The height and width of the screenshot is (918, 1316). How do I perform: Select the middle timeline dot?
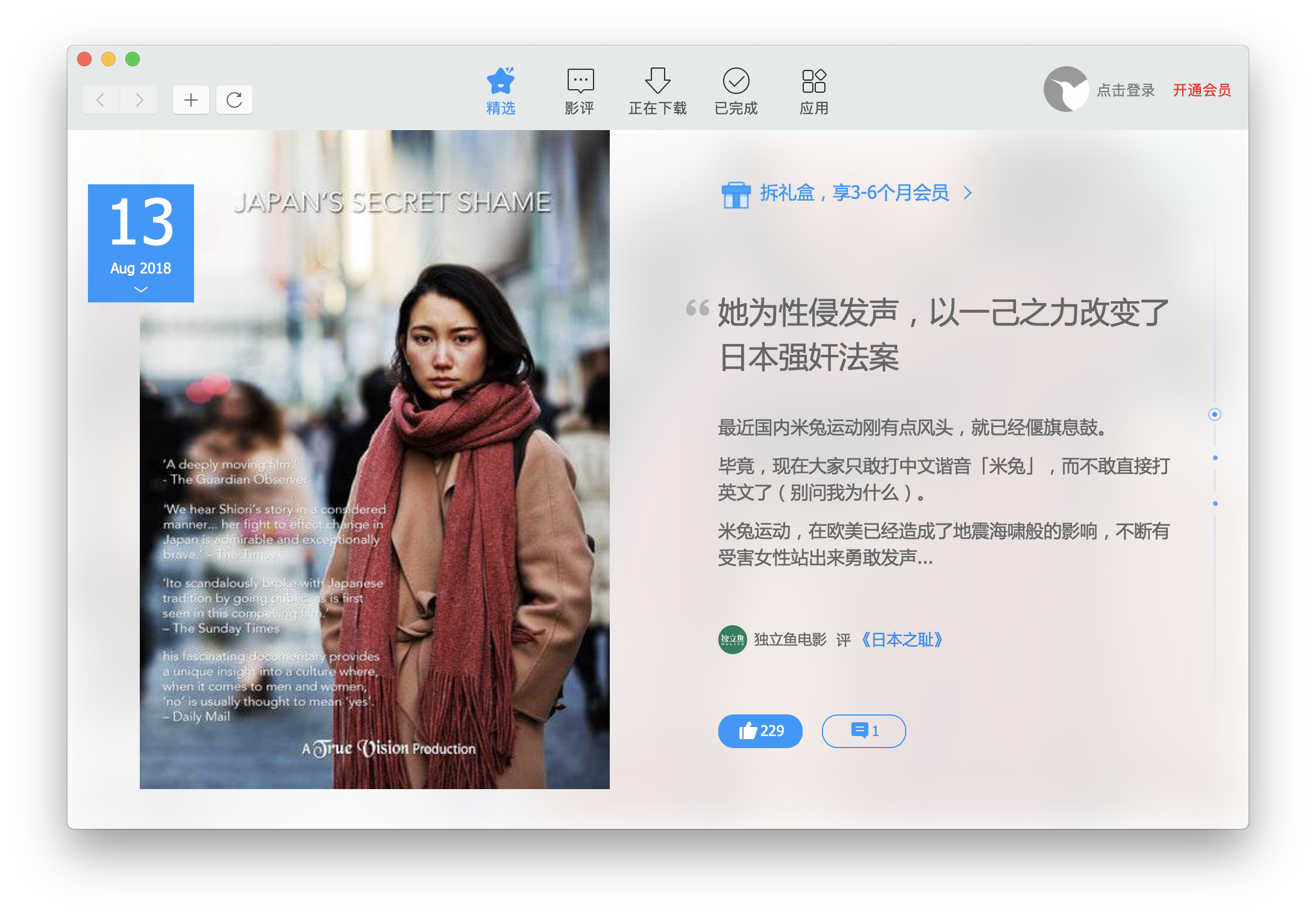tap(1215, 458)
